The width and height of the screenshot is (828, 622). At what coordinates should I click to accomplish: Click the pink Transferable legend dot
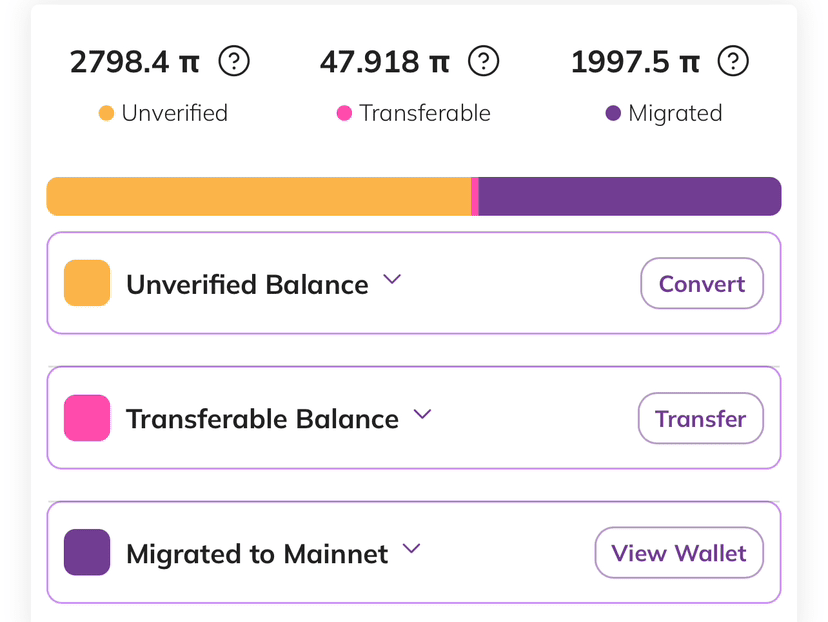point(344,113)
